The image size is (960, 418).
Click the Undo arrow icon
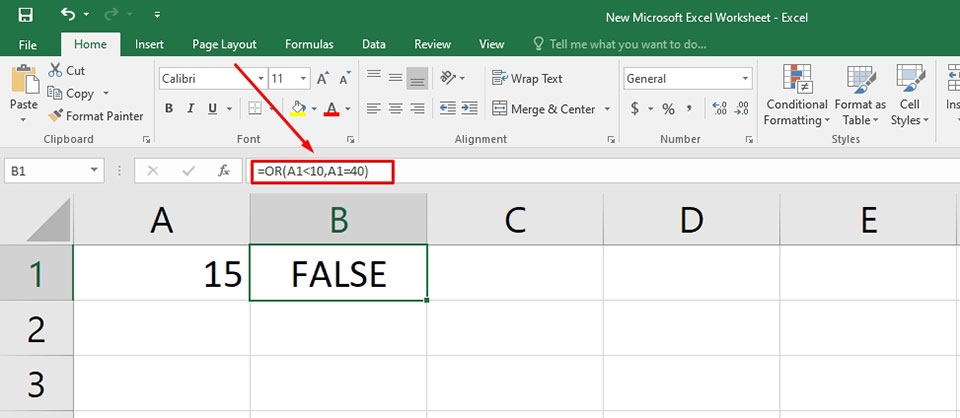tap(68, 13)
